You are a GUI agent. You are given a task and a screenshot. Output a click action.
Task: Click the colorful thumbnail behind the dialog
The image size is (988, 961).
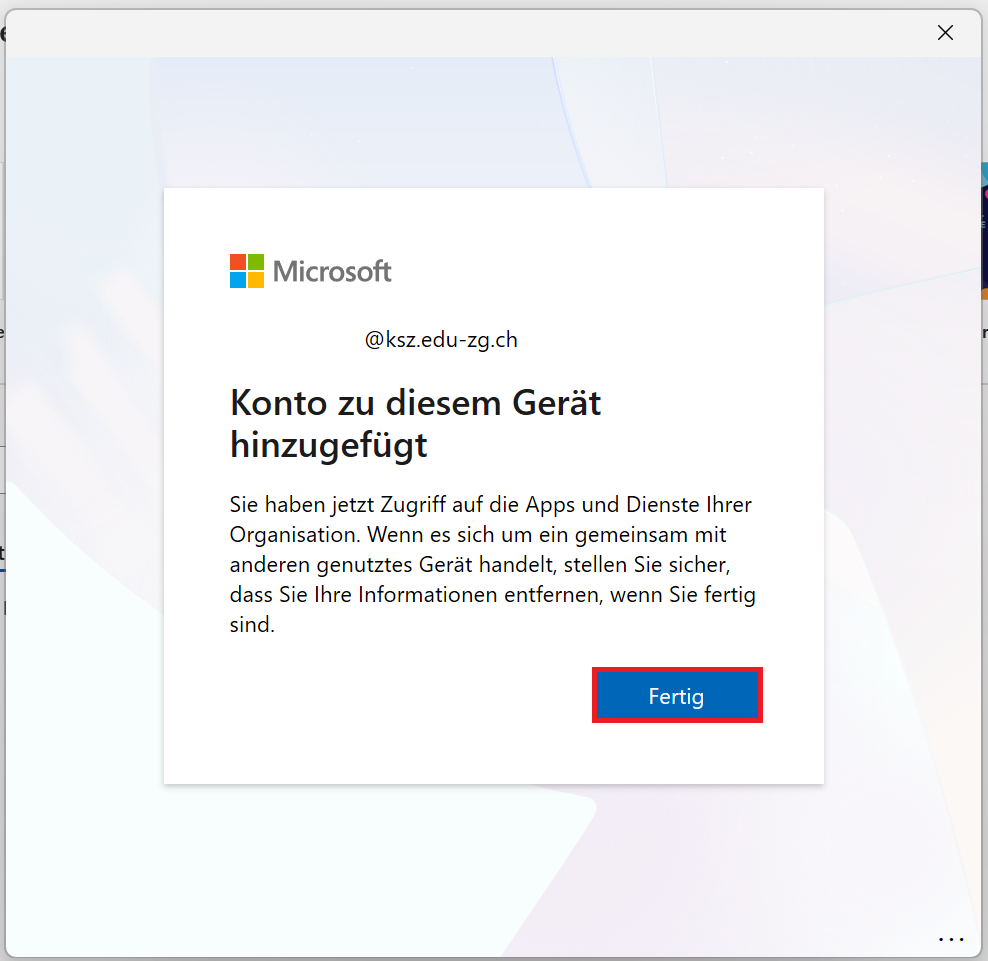983,230
